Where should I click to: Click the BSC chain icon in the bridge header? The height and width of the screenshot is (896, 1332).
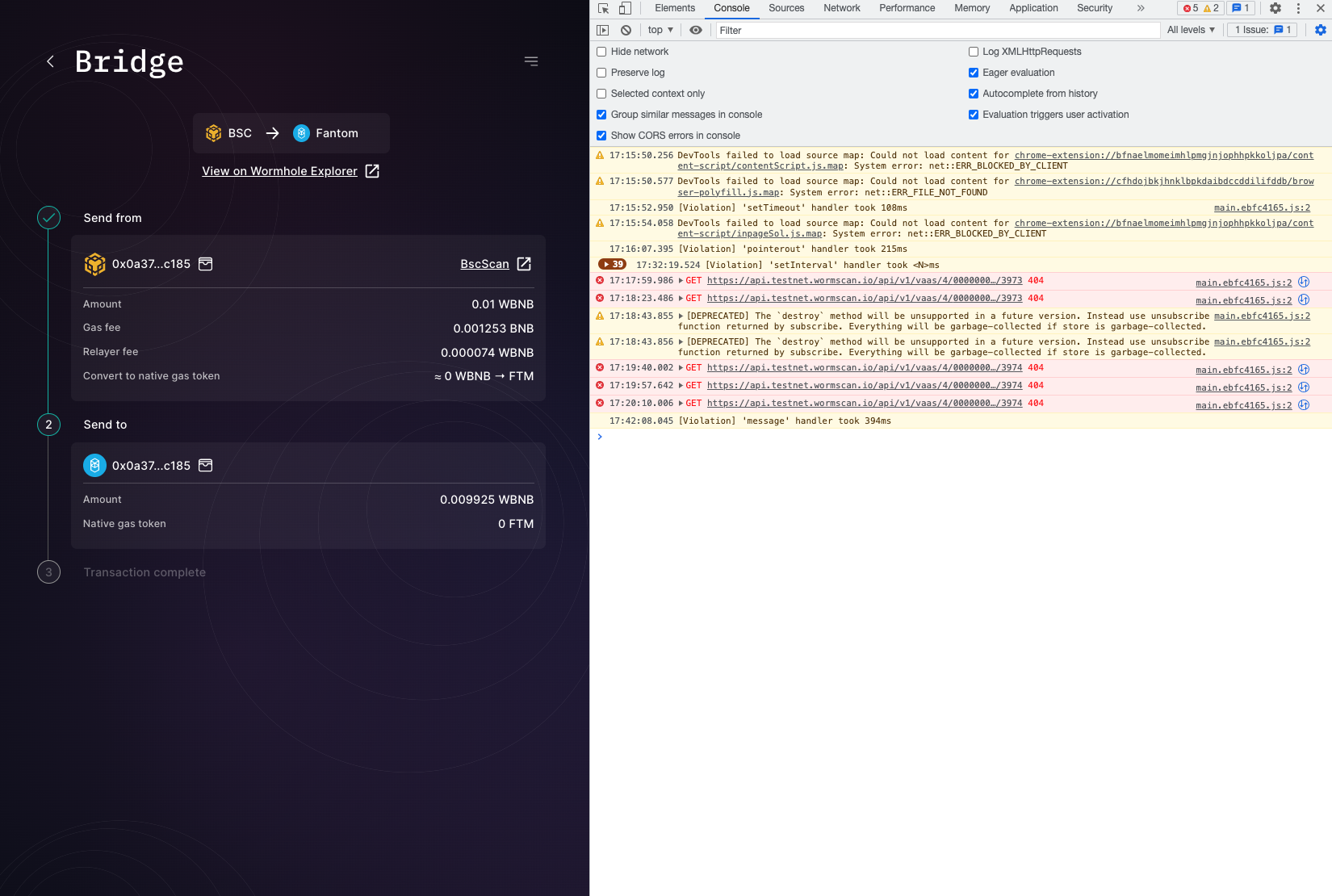click(213, 132)
